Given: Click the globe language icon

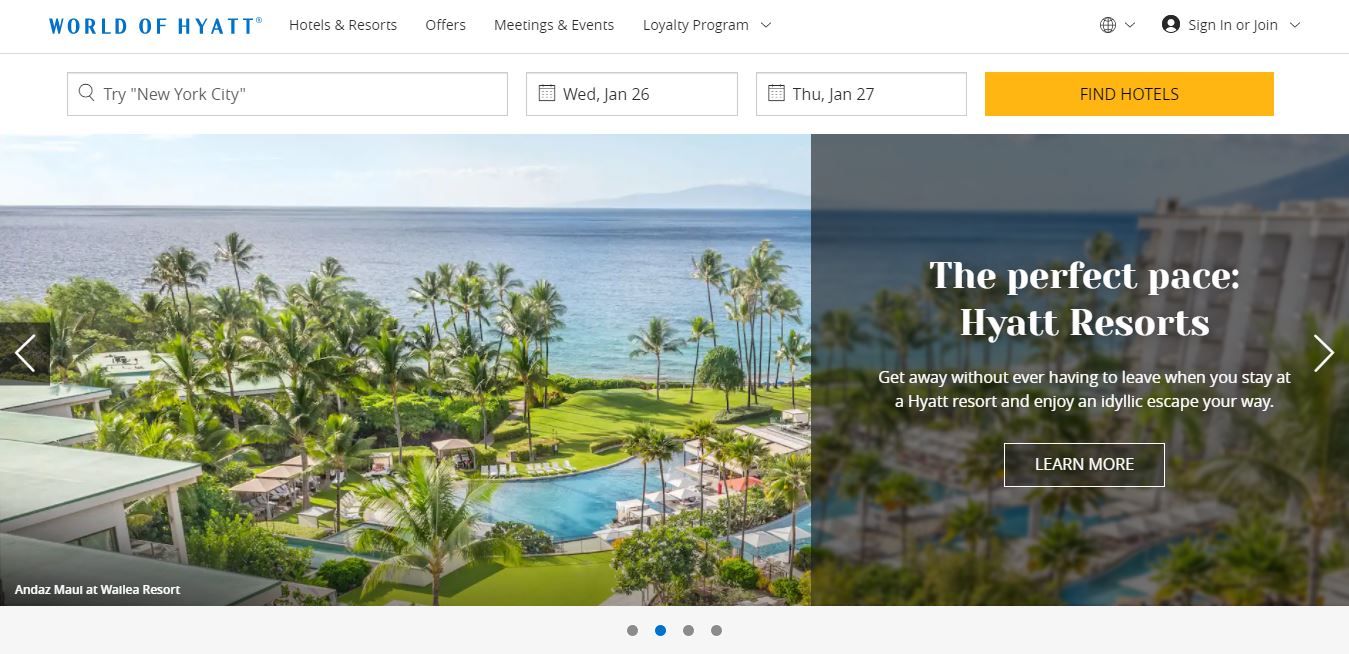Looking at the screenshot, I should pyautogui.click(x=1108, y=25).
